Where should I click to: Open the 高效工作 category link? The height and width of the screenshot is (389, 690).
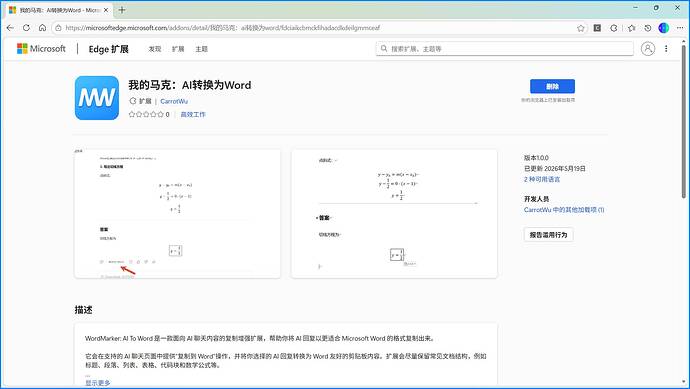193,114
